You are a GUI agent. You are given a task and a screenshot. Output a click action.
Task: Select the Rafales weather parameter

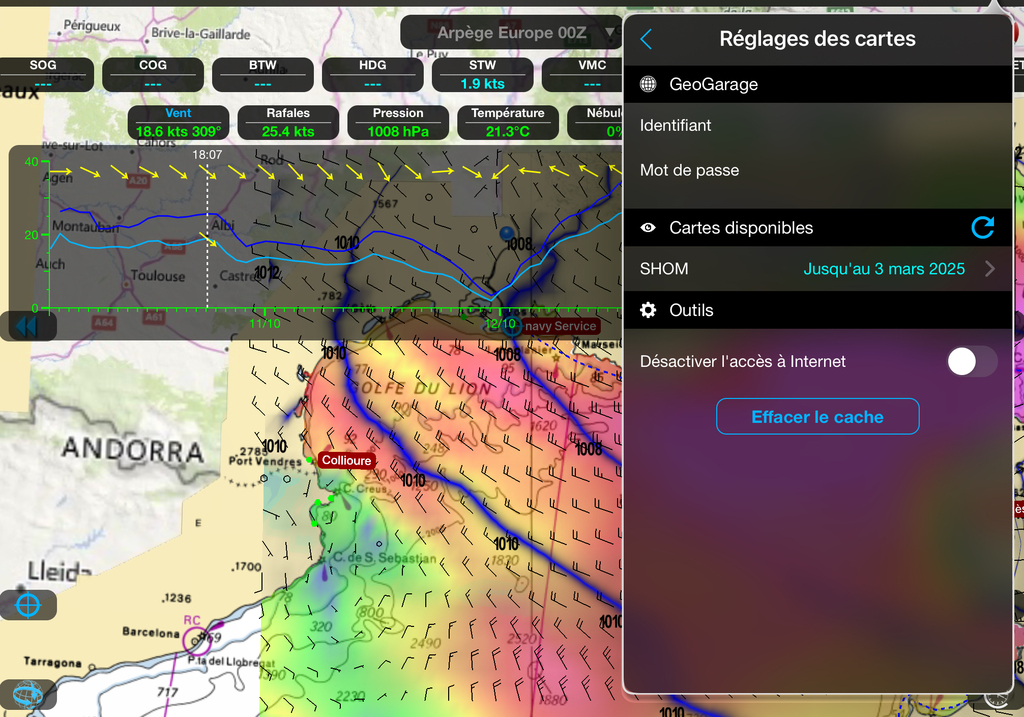pos(288,123)
